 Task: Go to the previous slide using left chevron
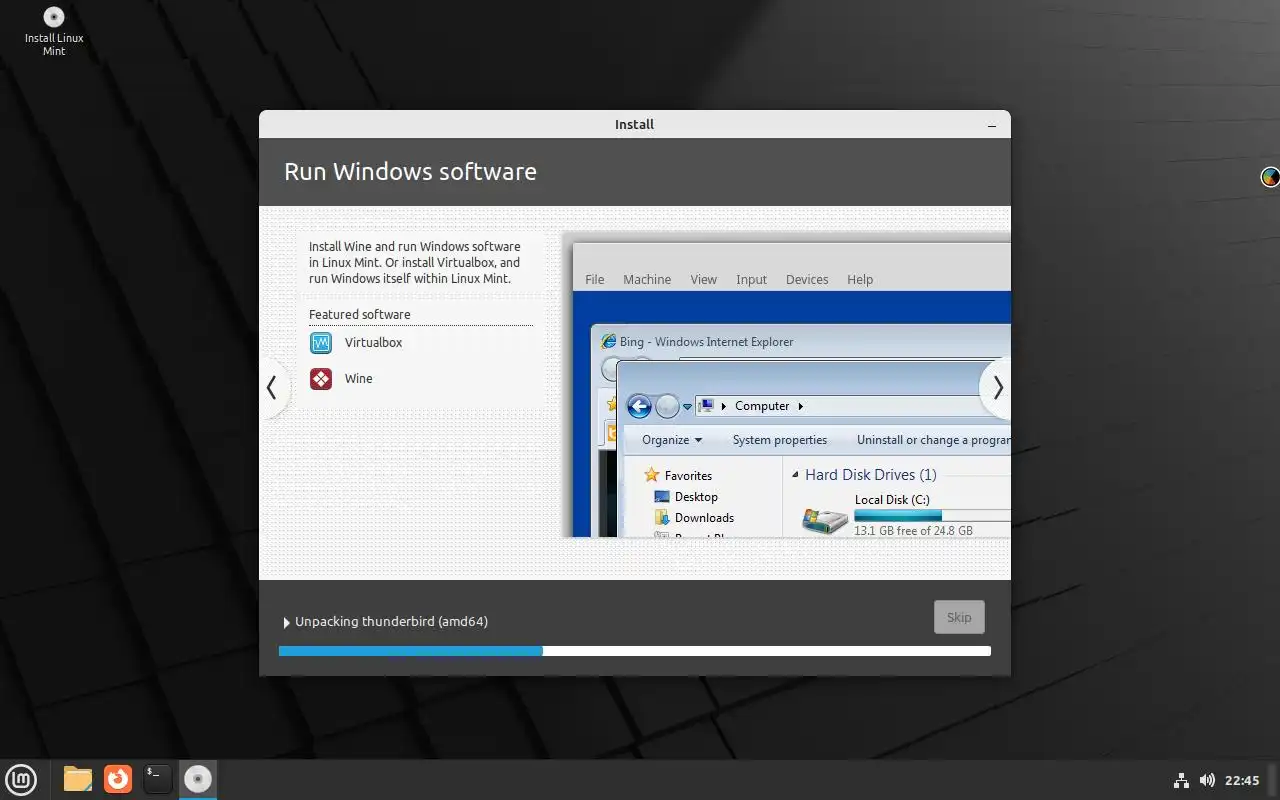(x=272, y=388)
